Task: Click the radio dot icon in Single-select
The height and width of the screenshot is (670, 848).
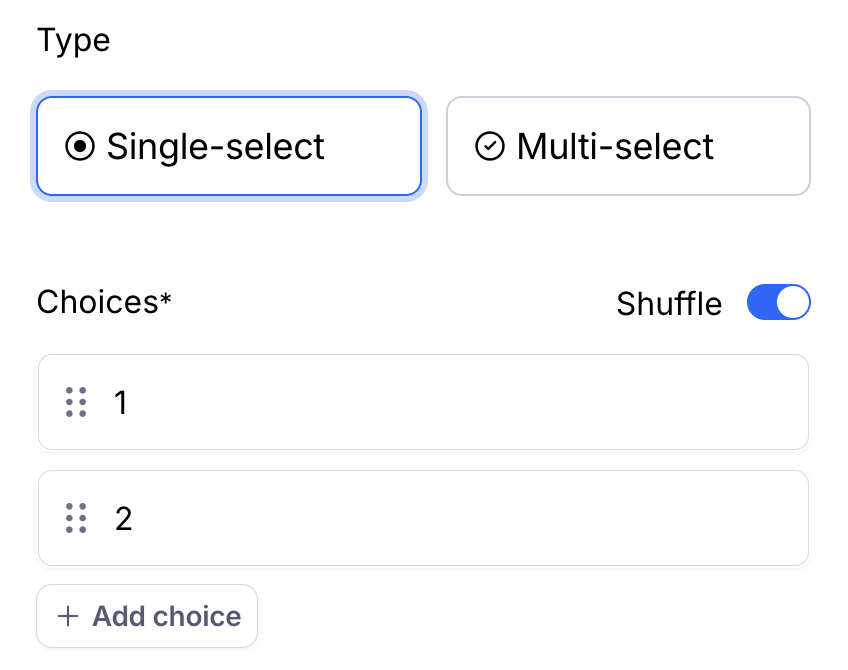Action: [x=80, y=147]
